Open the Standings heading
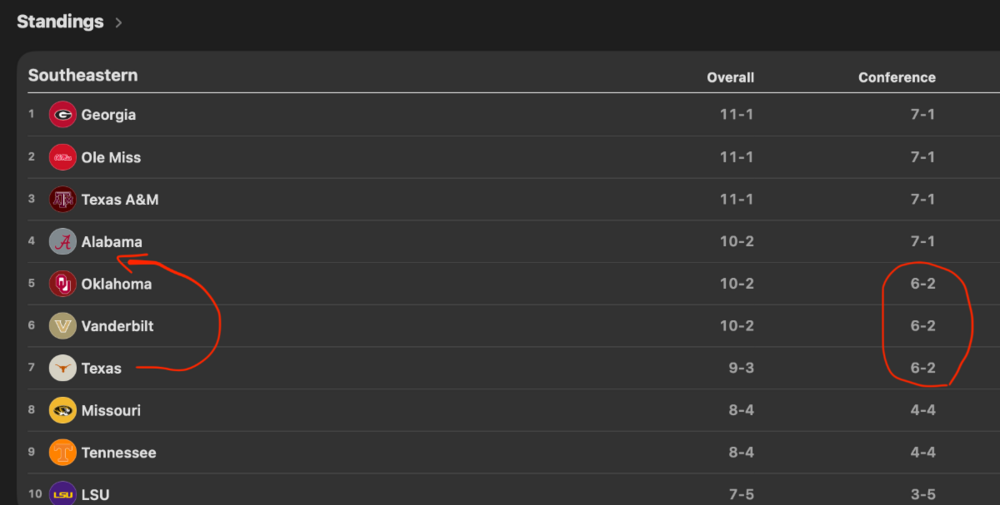 pyautogui.click(x=60, y=21)
